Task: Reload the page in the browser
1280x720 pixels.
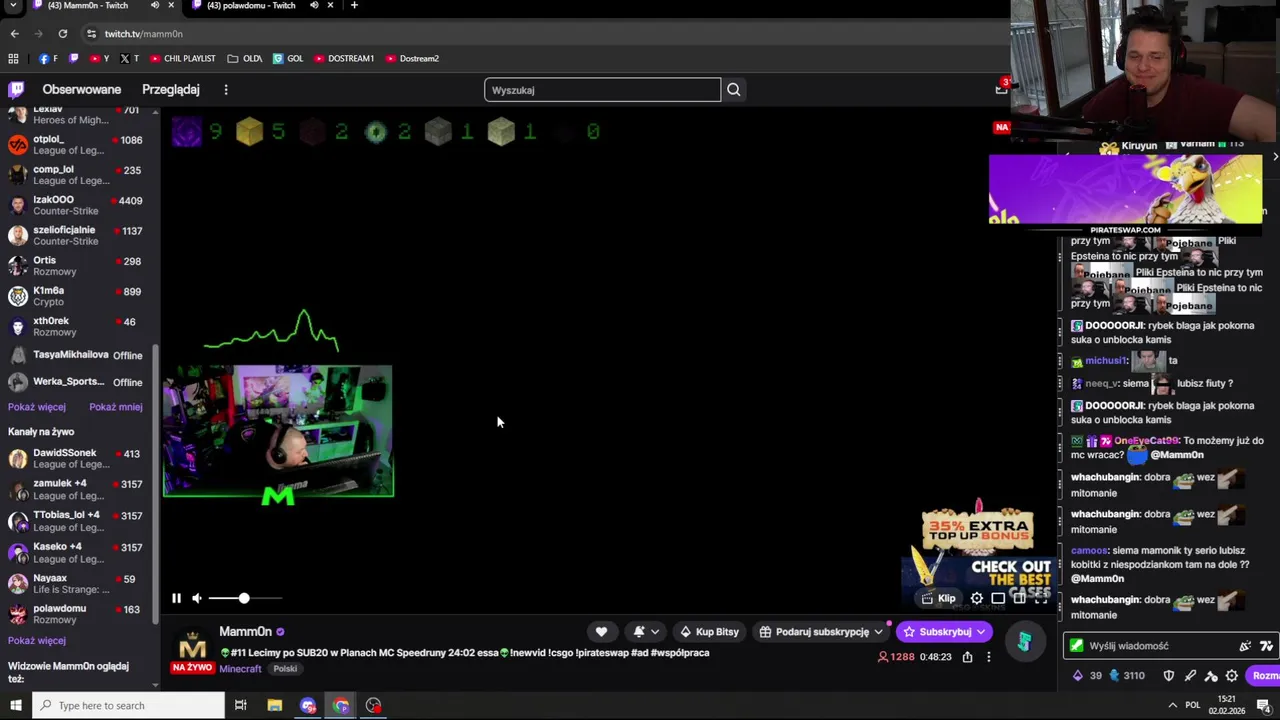Action: pyautogui.click(x=62, y=34)
